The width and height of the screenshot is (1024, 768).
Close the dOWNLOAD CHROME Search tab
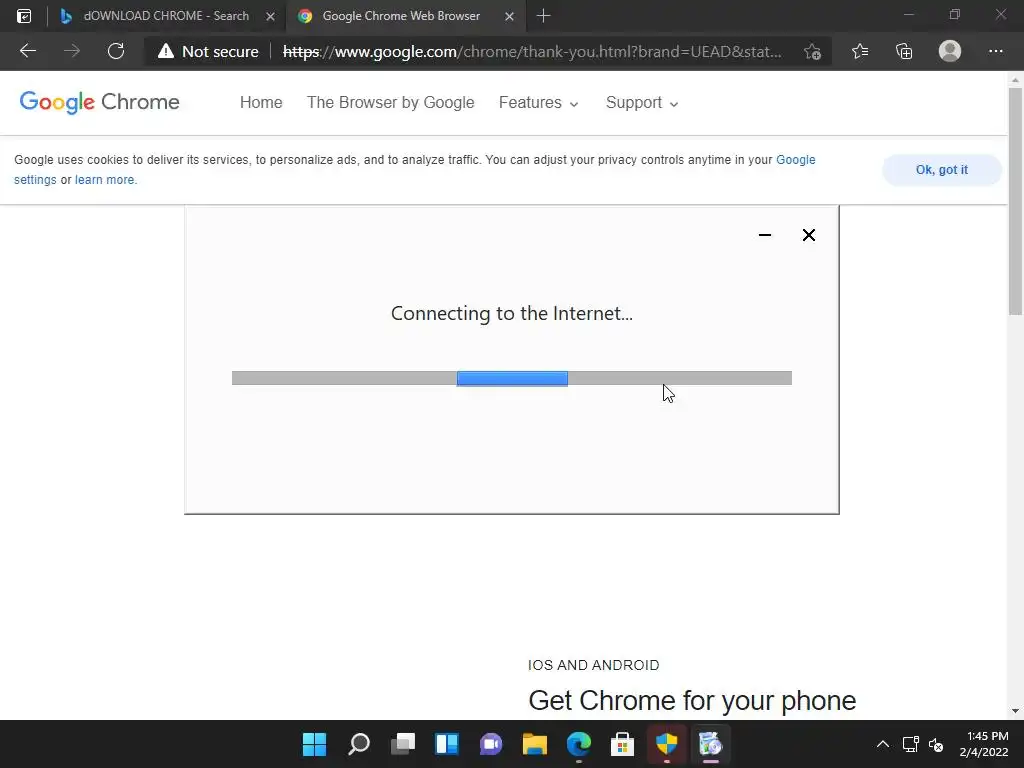270,16
